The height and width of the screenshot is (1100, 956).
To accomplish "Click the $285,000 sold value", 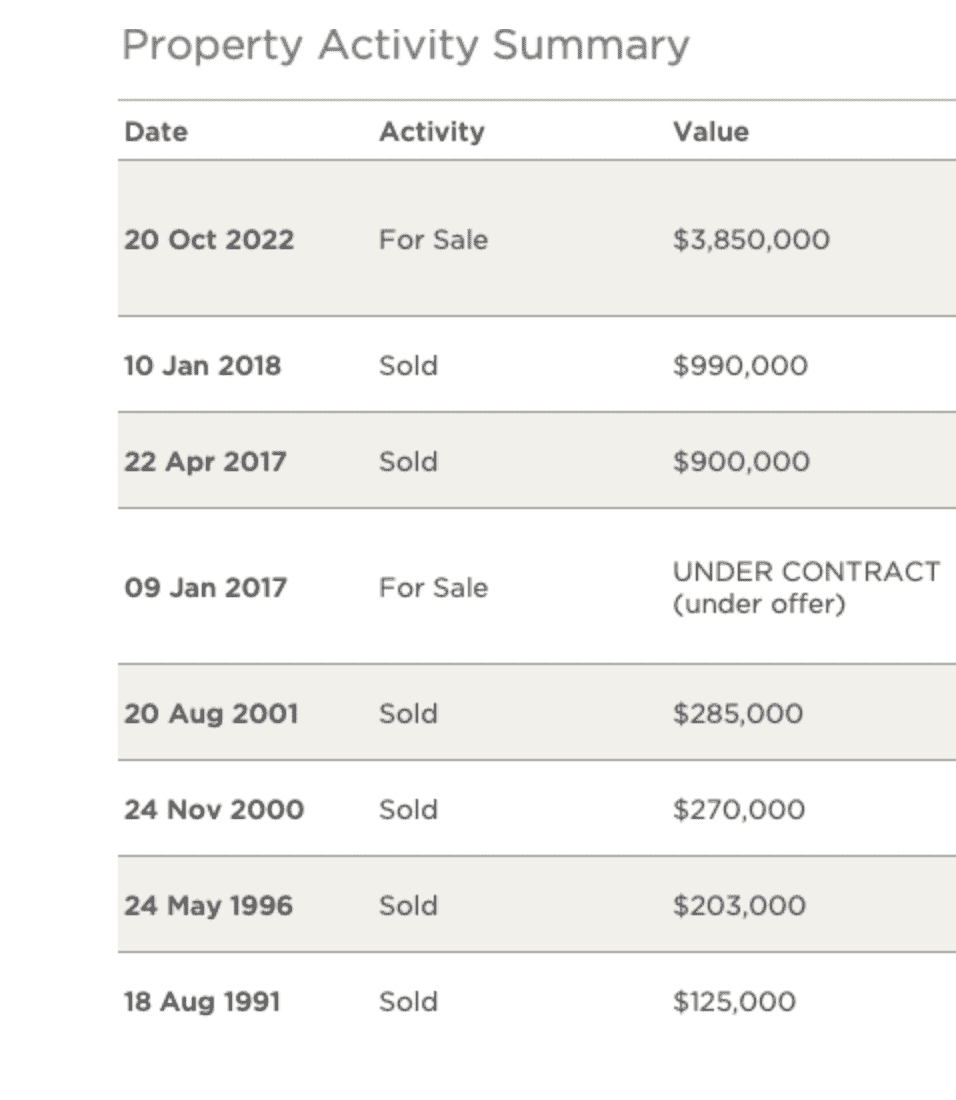I will pos(737,714).
